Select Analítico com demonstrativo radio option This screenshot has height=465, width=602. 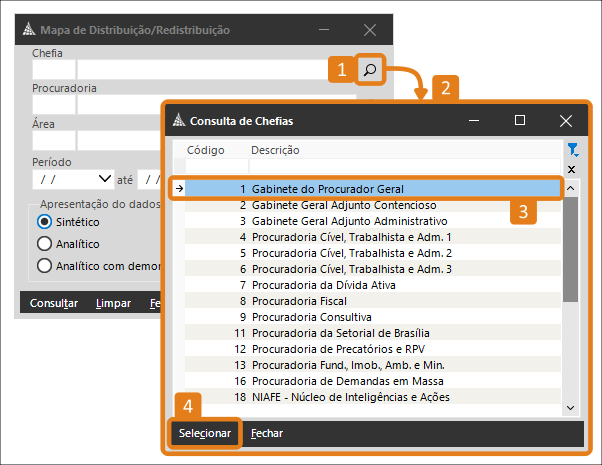click(44, 265)
